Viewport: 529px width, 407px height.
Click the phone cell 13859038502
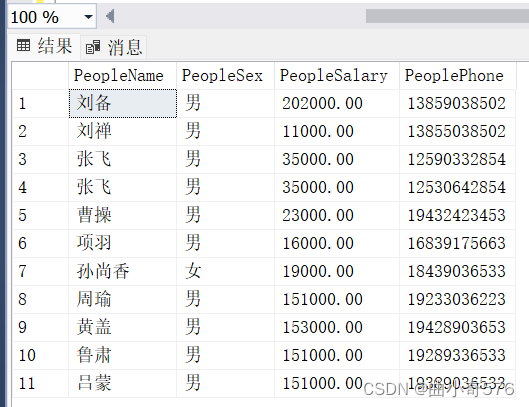tap(458, 104)
